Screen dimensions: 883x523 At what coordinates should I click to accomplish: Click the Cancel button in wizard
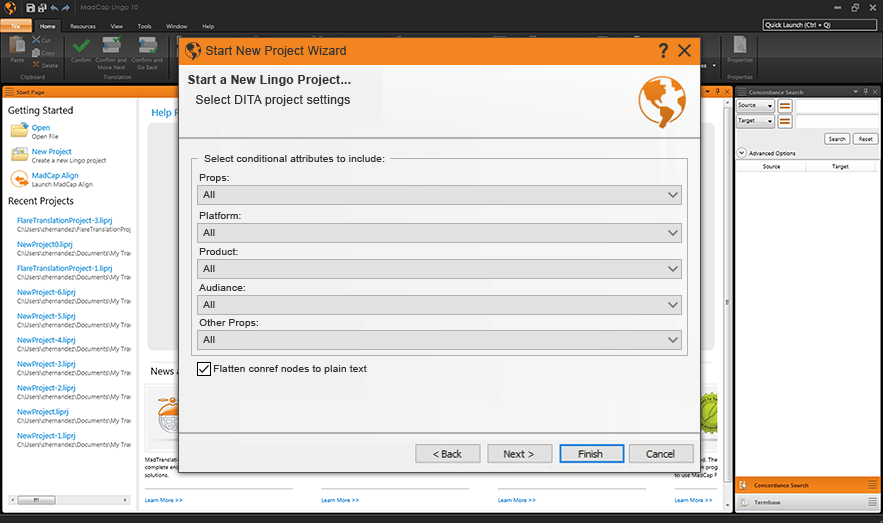click(x=661, y=454)
